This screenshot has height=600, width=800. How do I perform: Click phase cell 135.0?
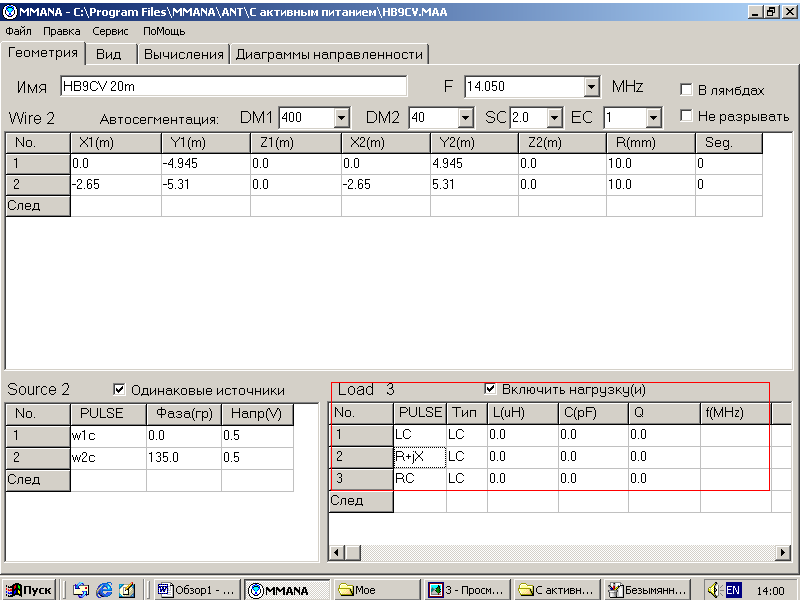pyautogui.click(x=184, y=458)
